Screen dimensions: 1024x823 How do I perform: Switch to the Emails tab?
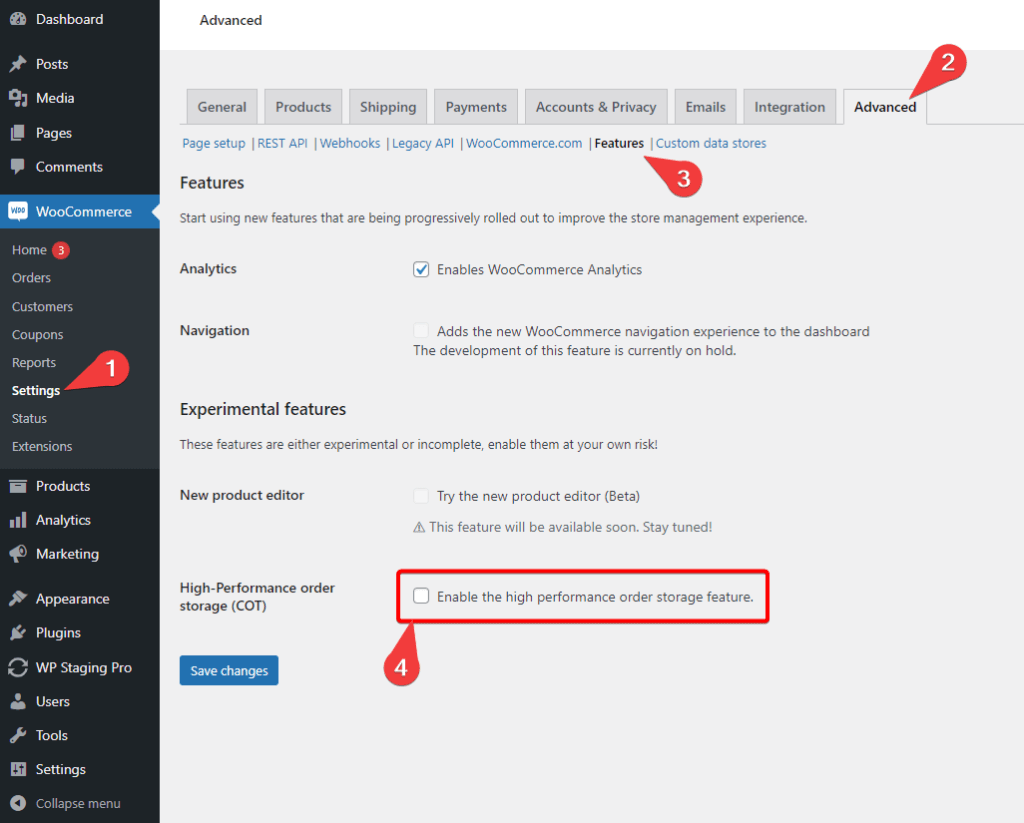click(705, 106)
